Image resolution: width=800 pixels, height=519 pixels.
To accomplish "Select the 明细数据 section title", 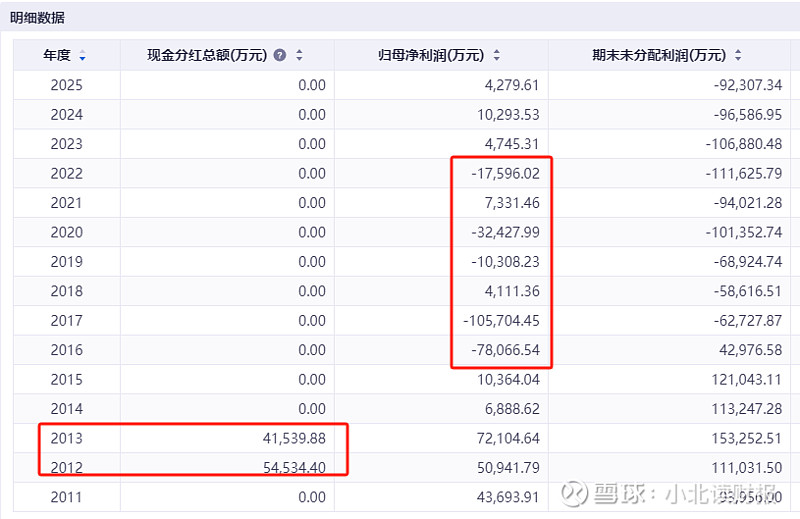I will pos(37,18).
